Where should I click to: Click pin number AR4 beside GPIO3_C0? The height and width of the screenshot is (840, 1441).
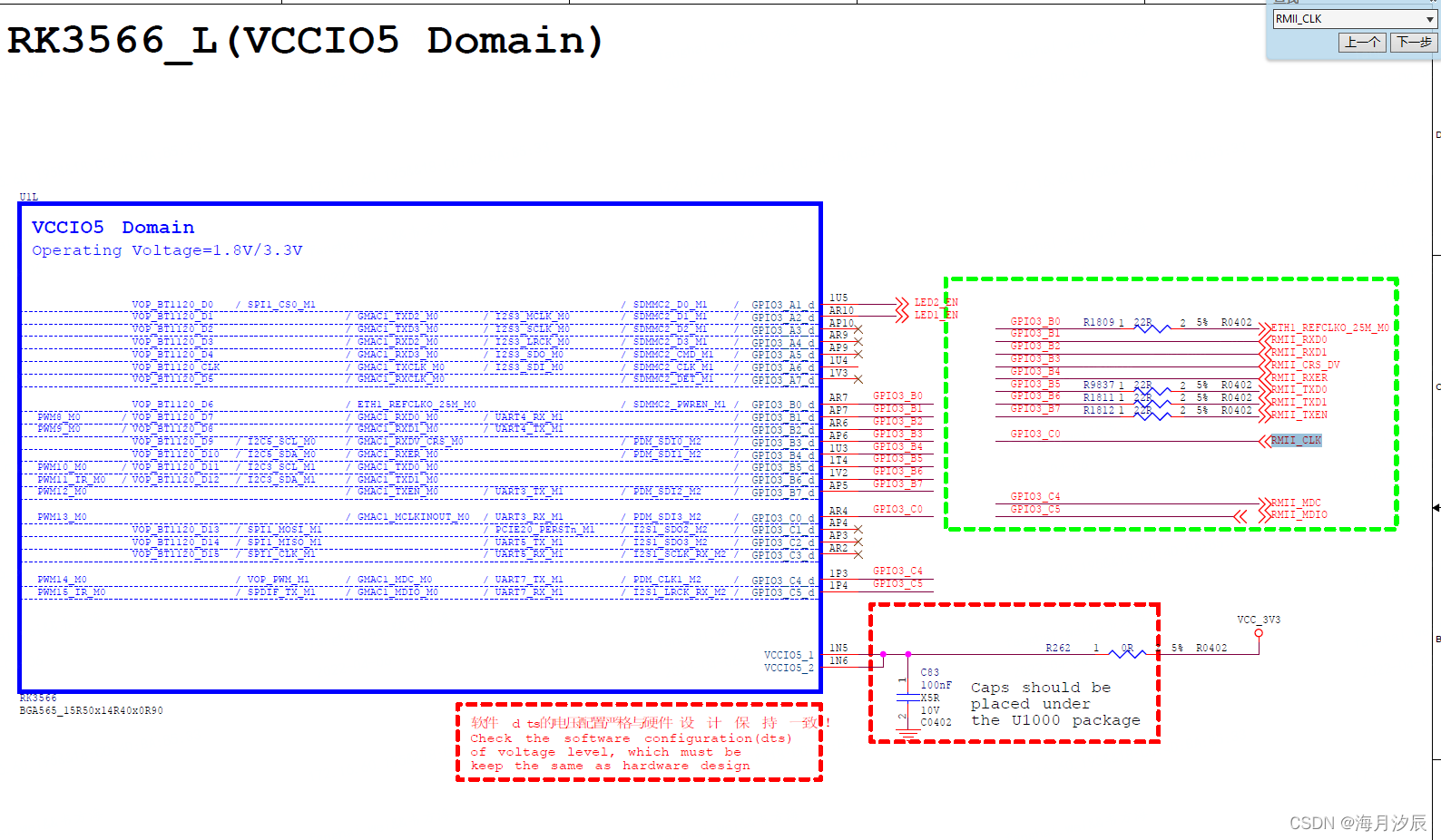[838, 511]
